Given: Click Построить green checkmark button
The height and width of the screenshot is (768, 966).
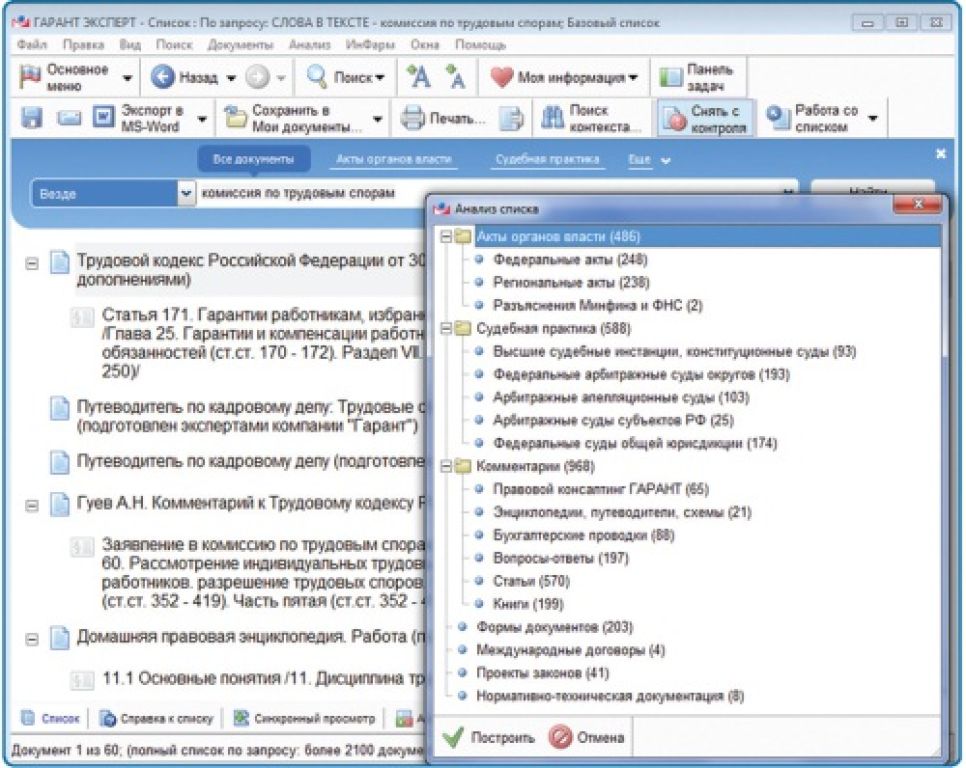Looking at the screenshot, I should pos(490,737).
